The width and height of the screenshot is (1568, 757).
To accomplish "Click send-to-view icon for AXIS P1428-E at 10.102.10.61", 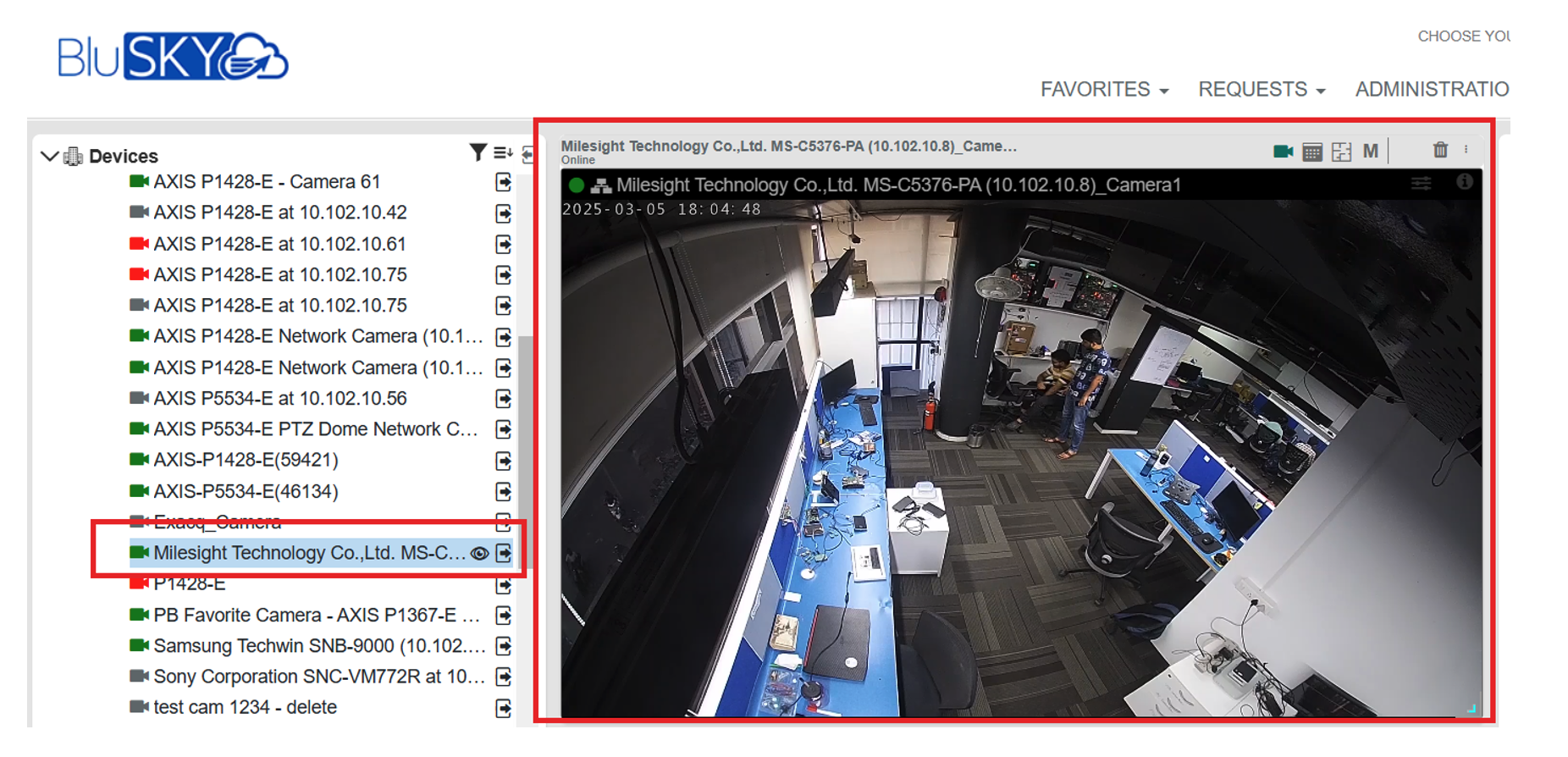I will pyautogui.click(x=504, y=245).
